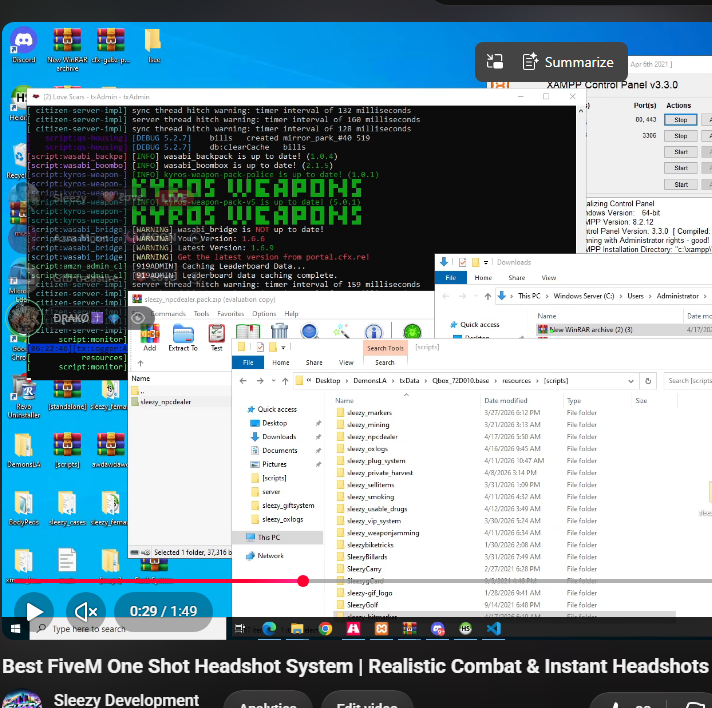Click the up-one-level arrow in WinRAR
Viewport: 712px width, 708px height.
click(x=140, y=363)
